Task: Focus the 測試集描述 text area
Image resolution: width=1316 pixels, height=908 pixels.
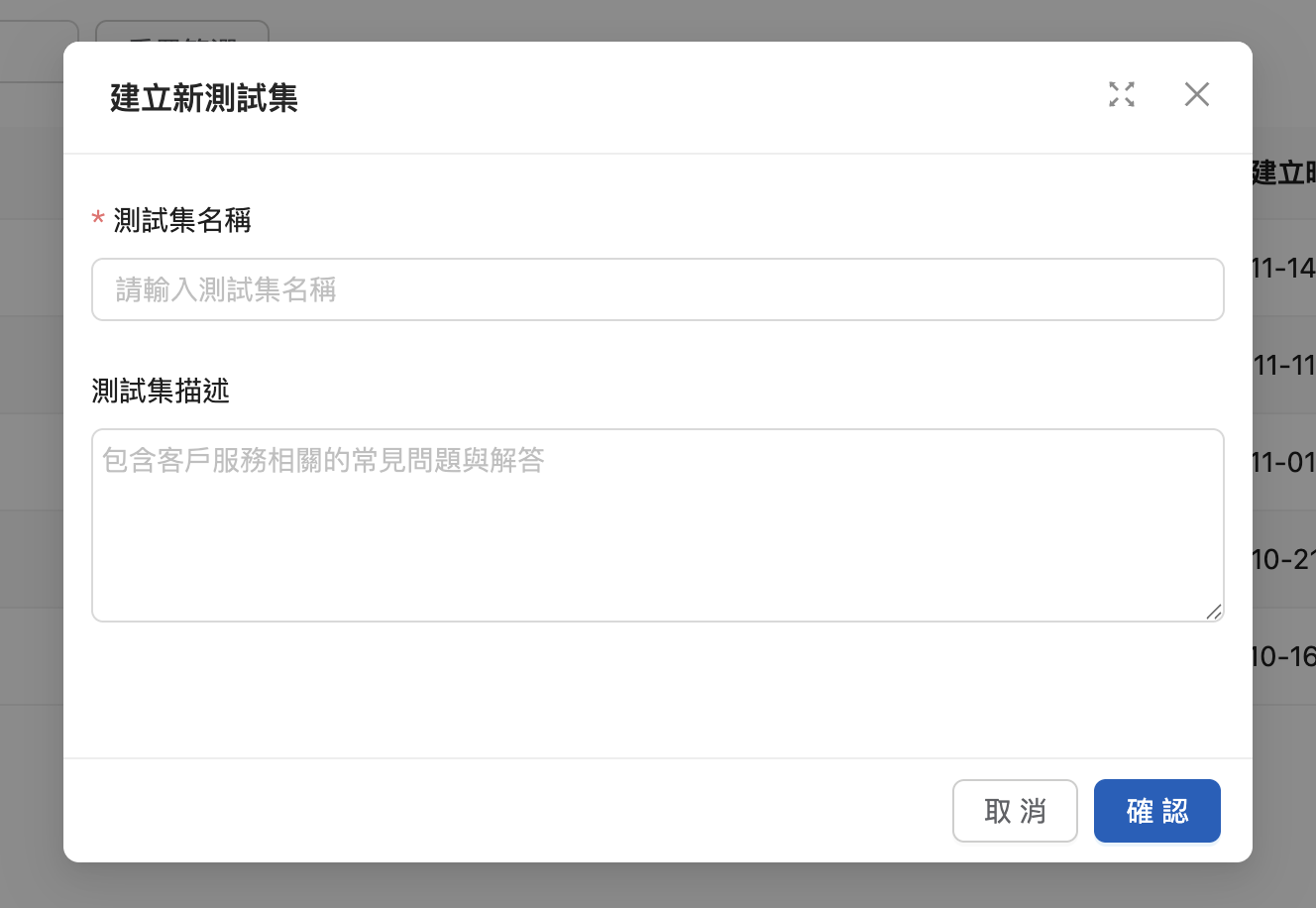Action: click(x=657, y=525)
